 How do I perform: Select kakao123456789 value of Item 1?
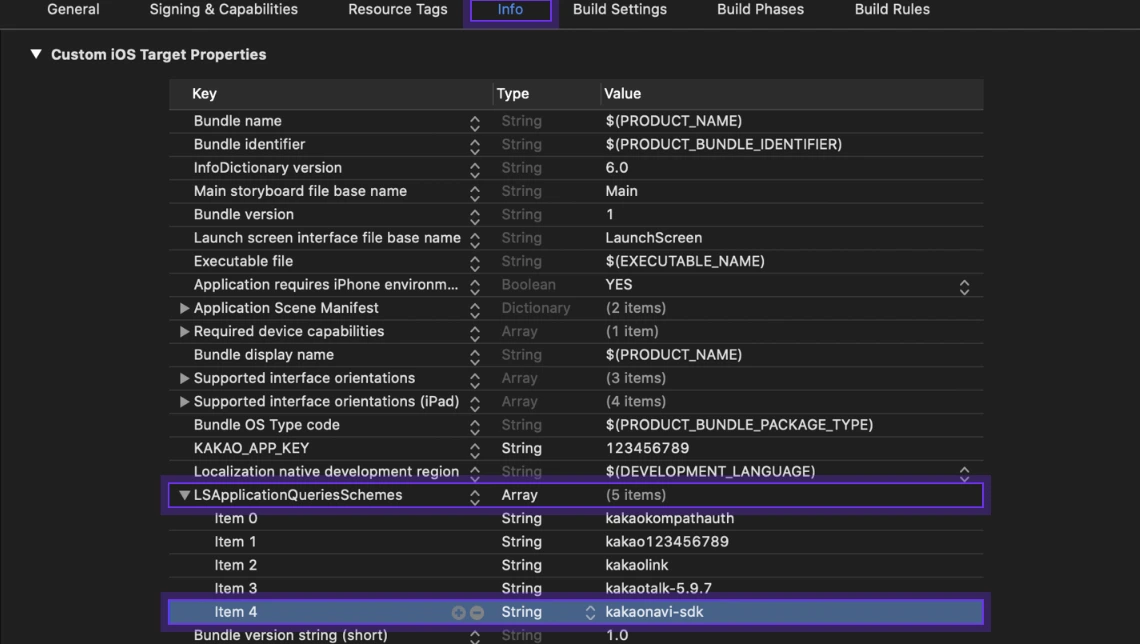(x=667, y=542)
